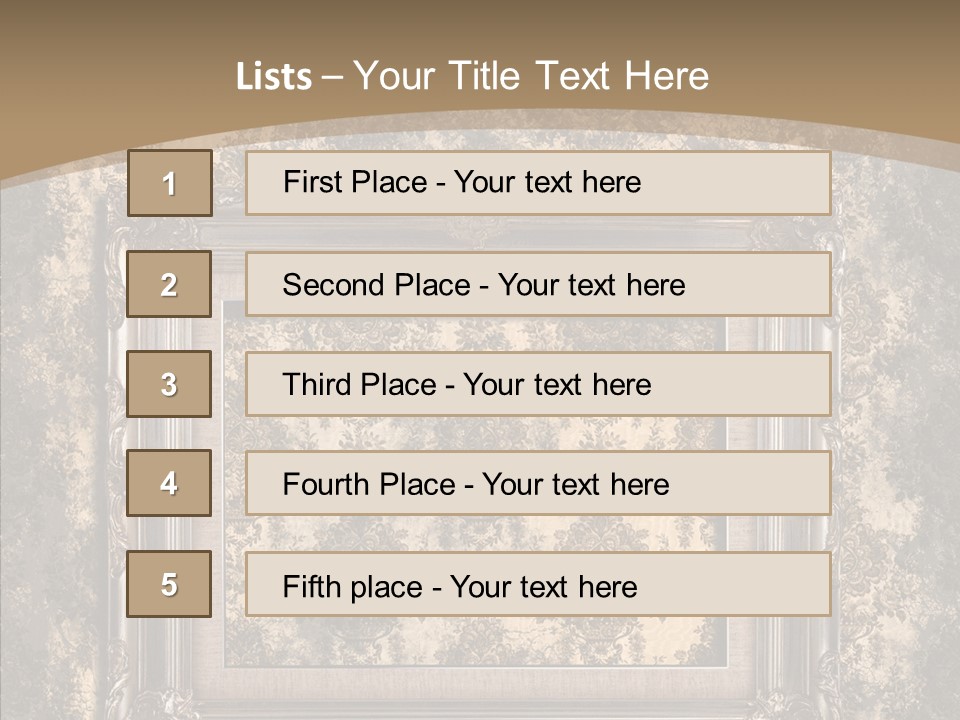Click the number 5 box
Image resolution: width=960 pixels, height=720 pixels.
169,584
